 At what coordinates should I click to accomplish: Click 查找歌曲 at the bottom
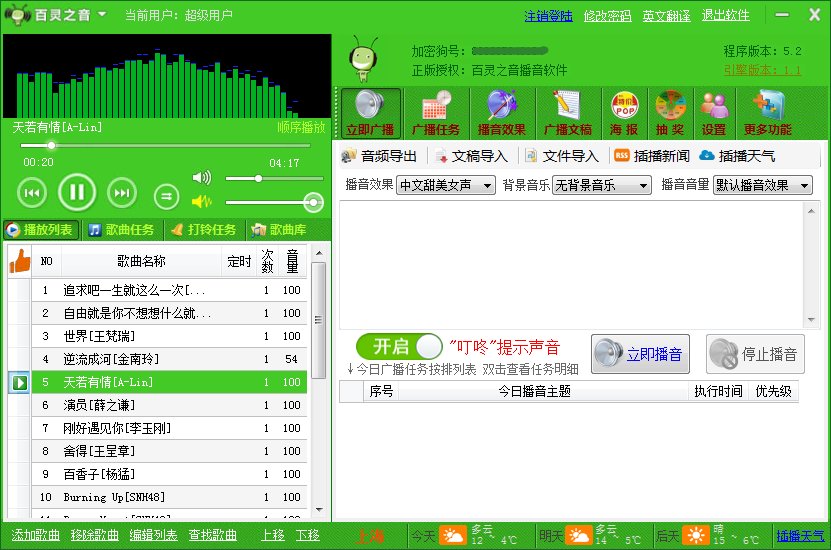pyautogui.click(x=213, y=535)
